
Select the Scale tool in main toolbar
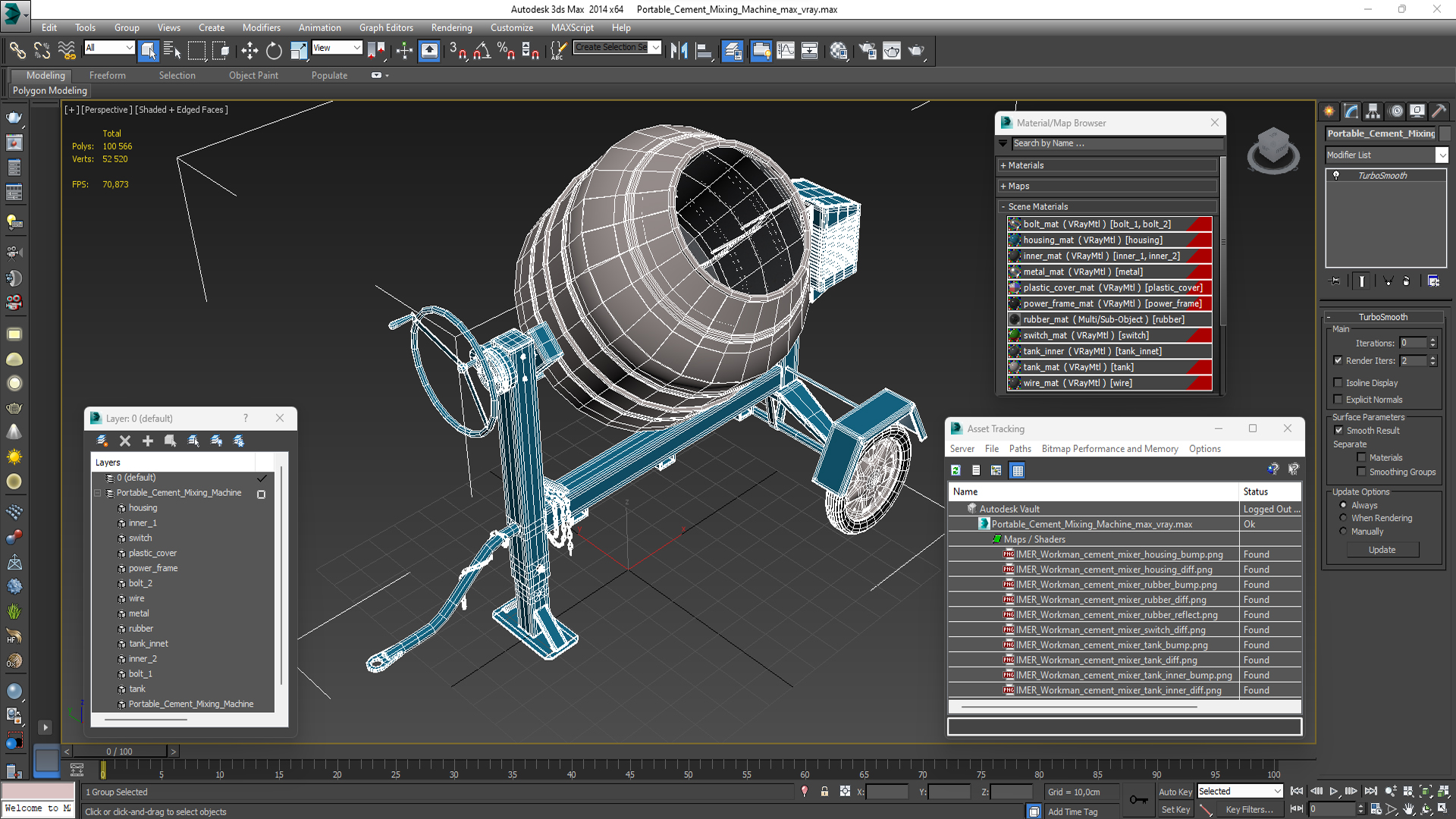pyautogui.click(x=298, y=51)
